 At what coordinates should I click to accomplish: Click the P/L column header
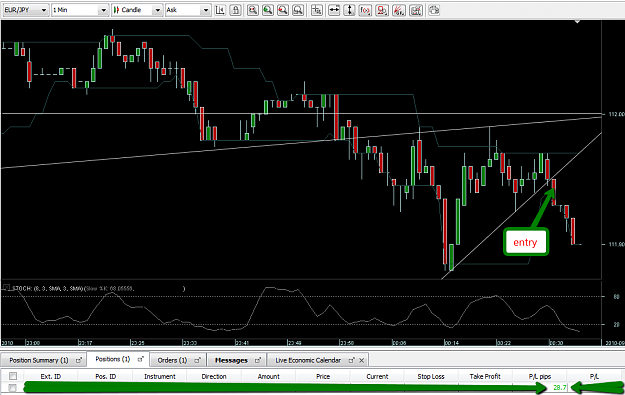pyautogui.click(x=594, y=376)
